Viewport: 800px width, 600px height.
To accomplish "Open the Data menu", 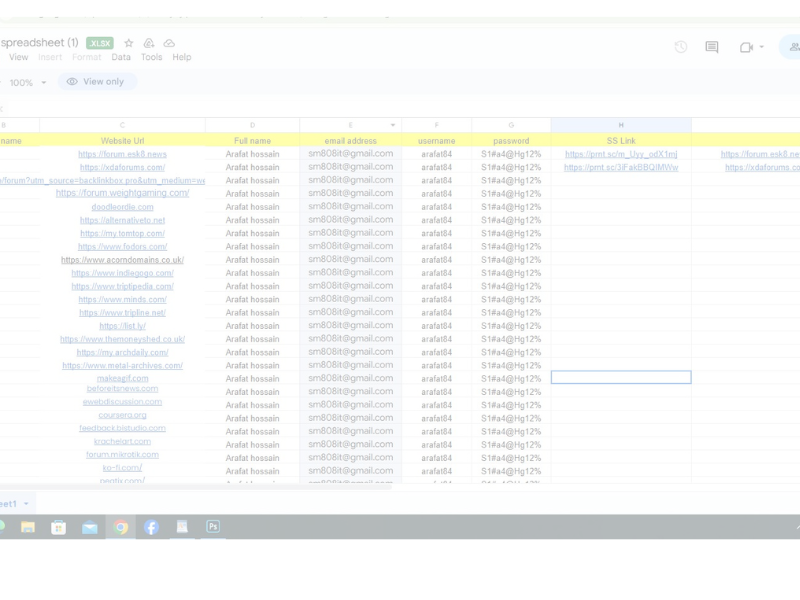I will point(121,58).
